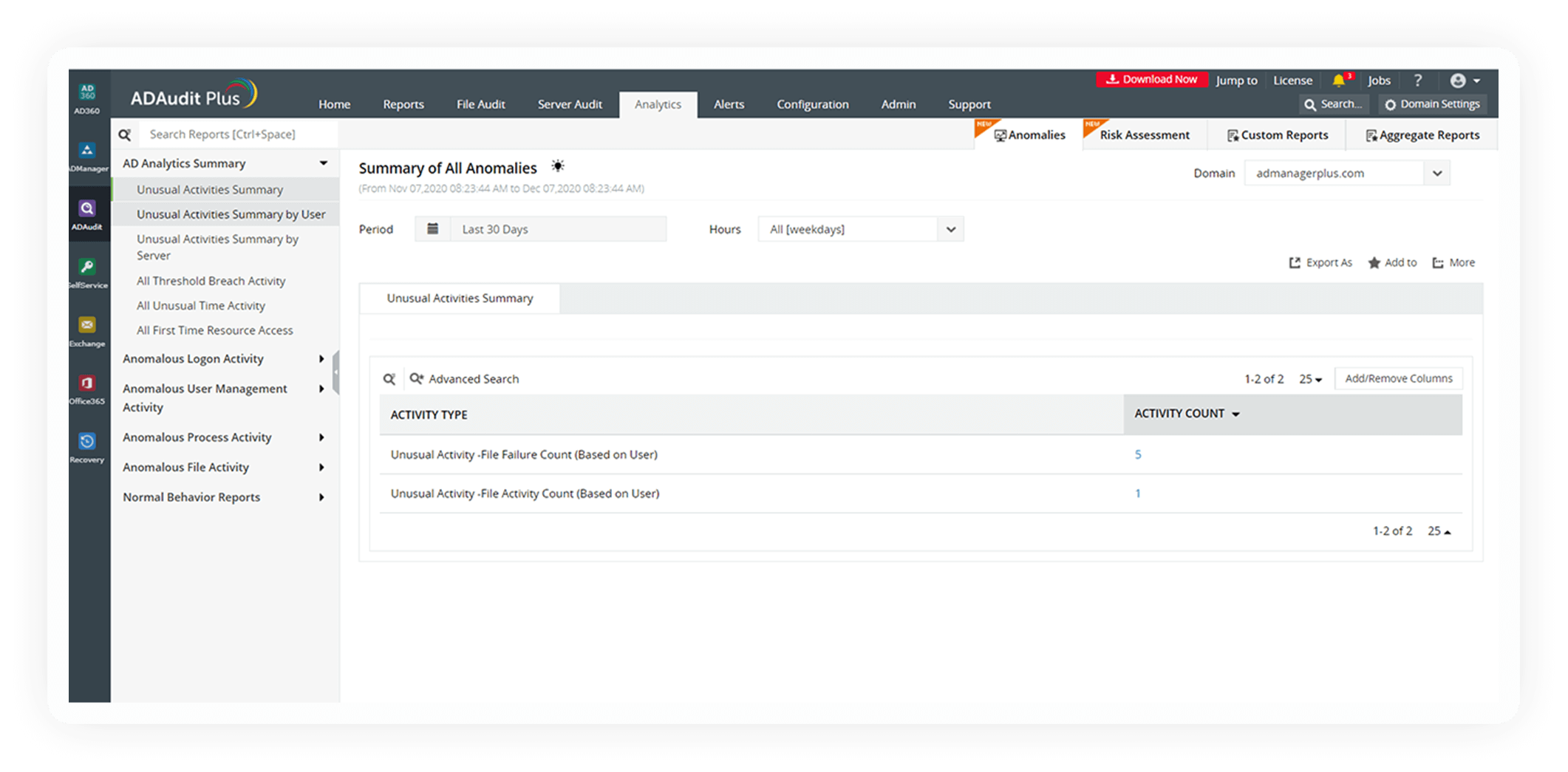Viewport: 1568px width, 772px height.
Task: Open the Aggregate Reports sub-tab
Action: tap(1422, 135)
